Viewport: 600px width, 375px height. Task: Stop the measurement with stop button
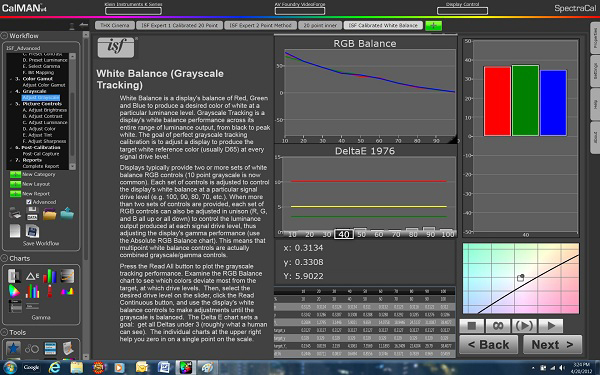(x=472, y=326)
